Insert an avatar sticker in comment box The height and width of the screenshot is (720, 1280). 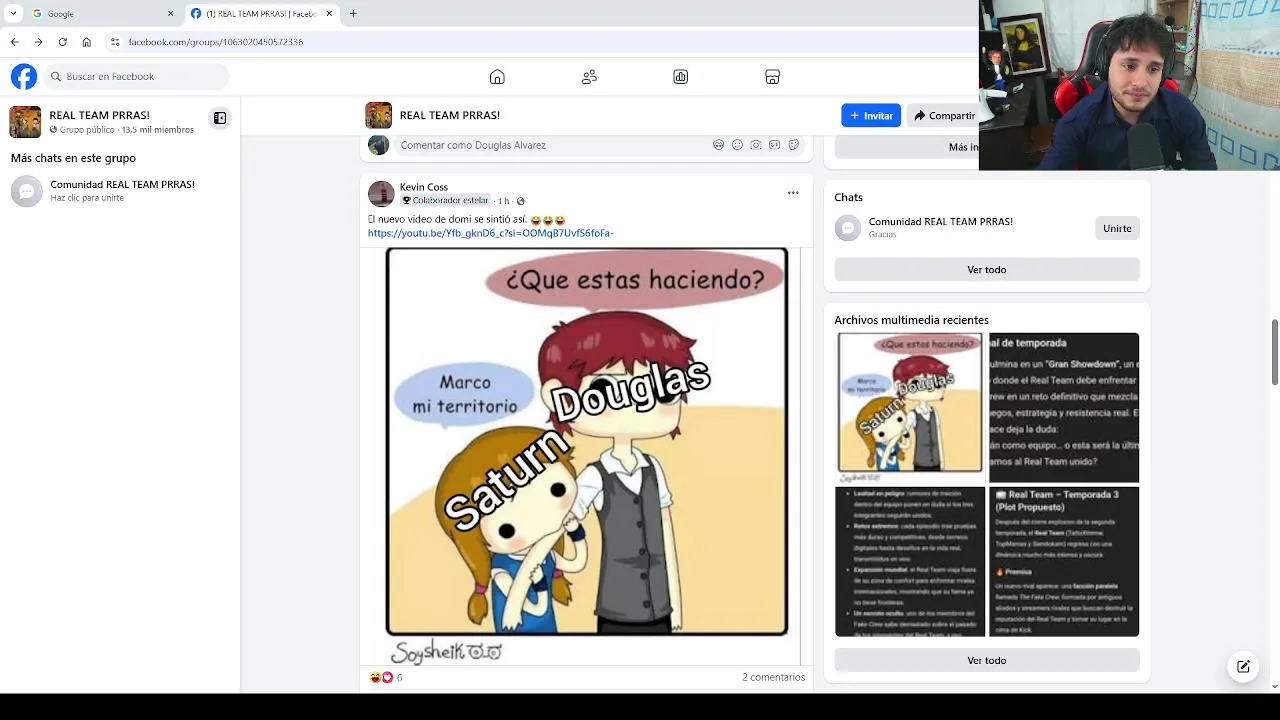tap(718, 145)
